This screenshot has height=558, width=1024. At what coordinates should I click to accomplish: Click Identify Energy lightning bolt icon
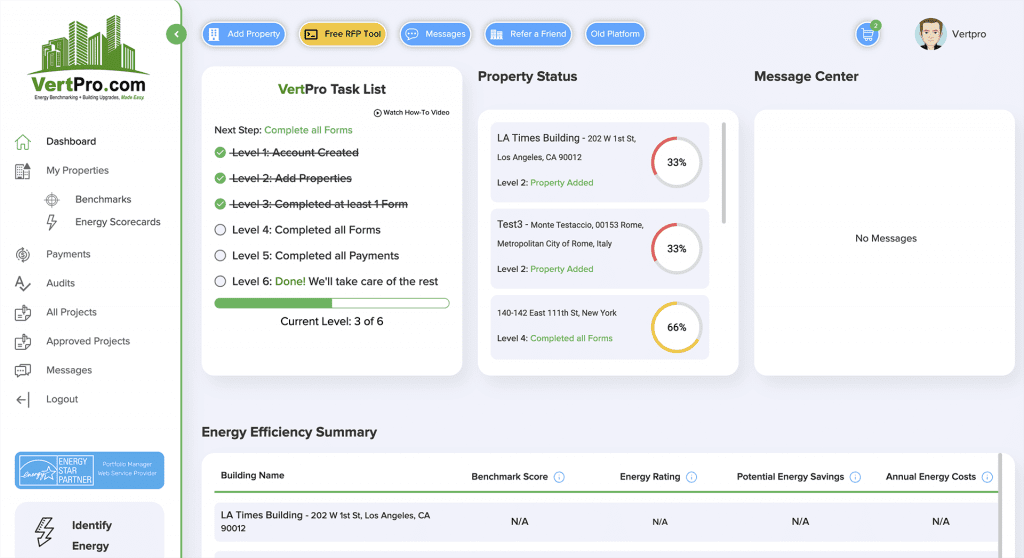pyautogui.click(x=44, y=532)
